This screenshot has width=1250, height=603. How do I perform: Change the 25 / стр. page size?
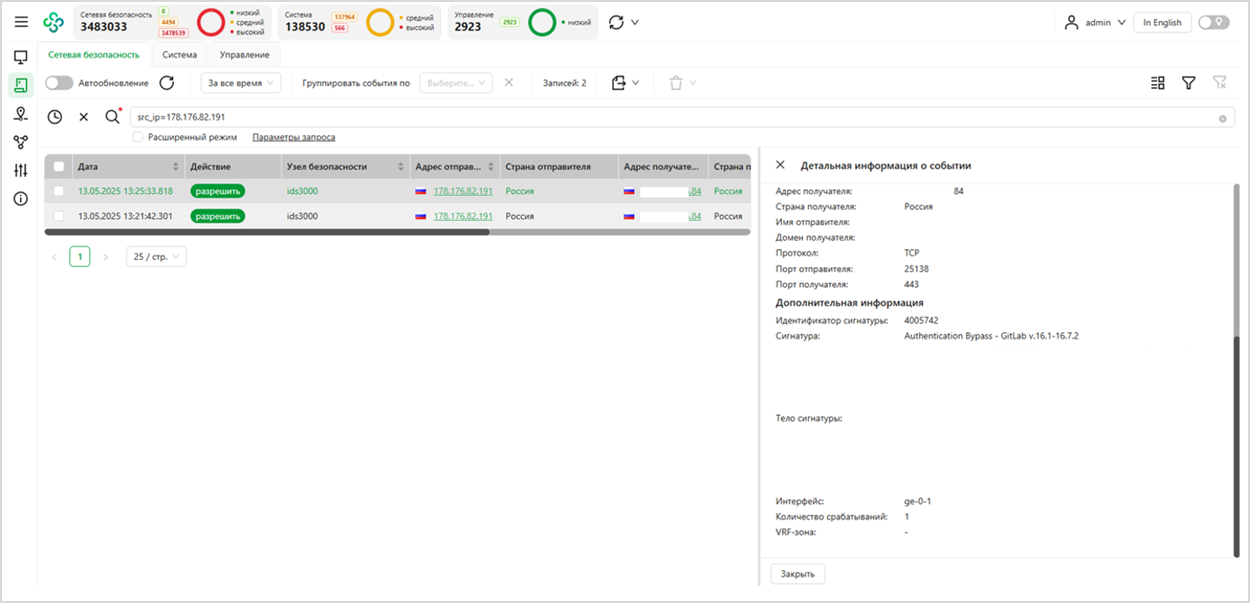click(156, 257)
